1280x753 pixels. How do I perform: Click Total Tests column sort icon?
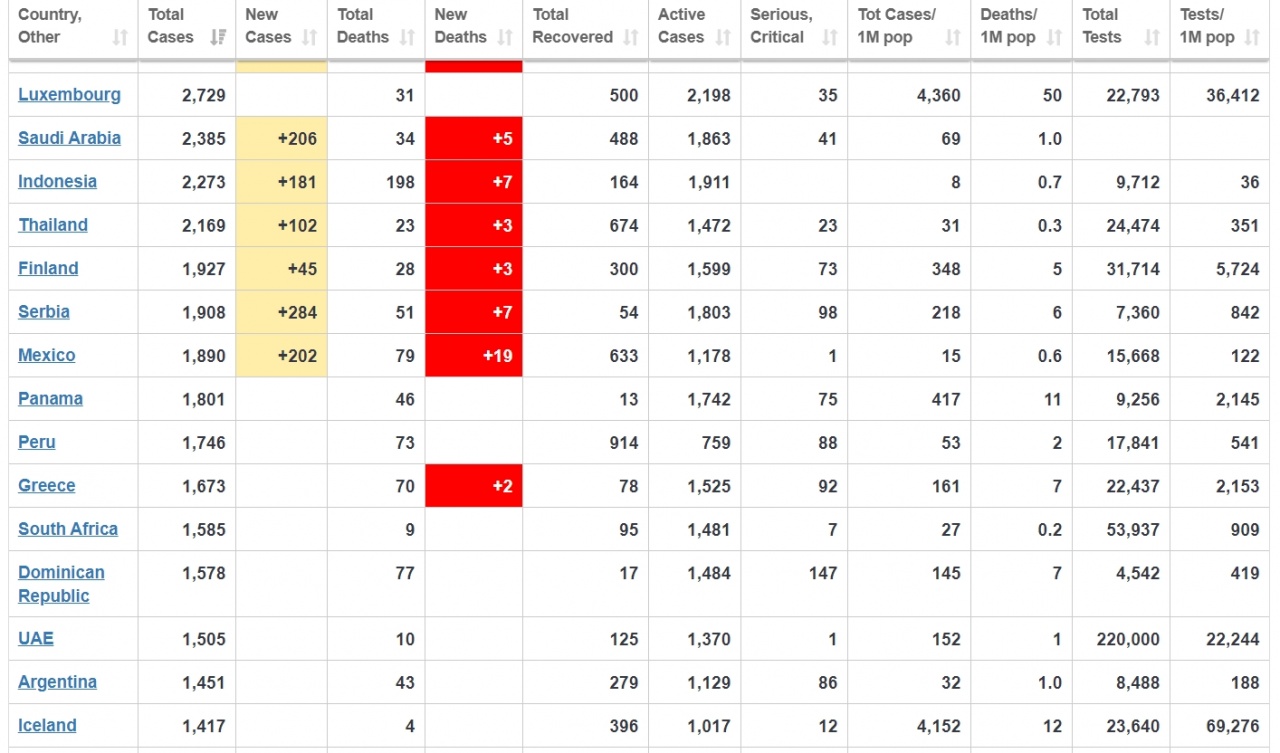coord(1152,38)
